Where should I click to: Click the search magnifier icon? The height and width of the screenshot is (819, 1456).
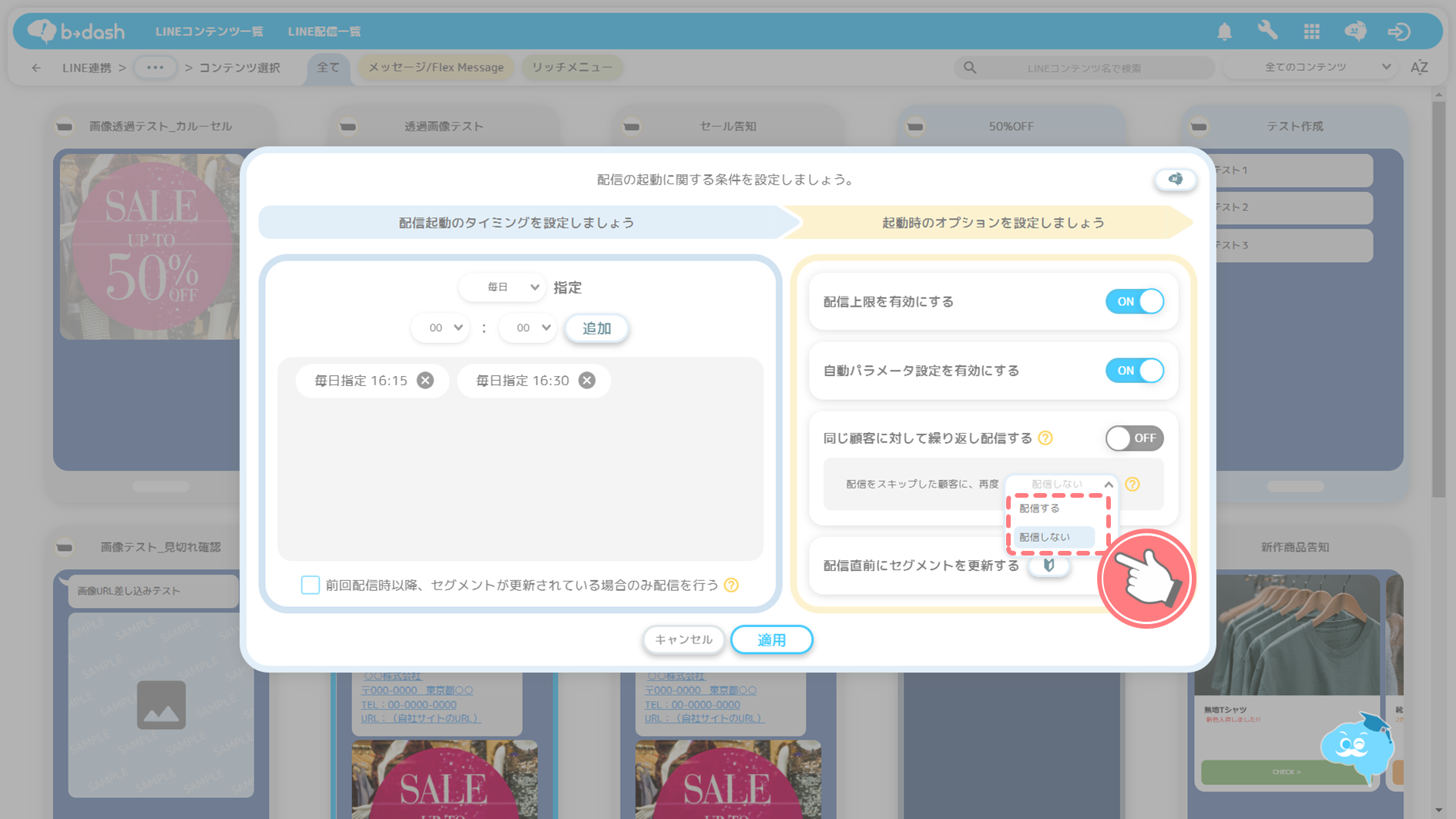pyautogui.click(x=970, y=68)
